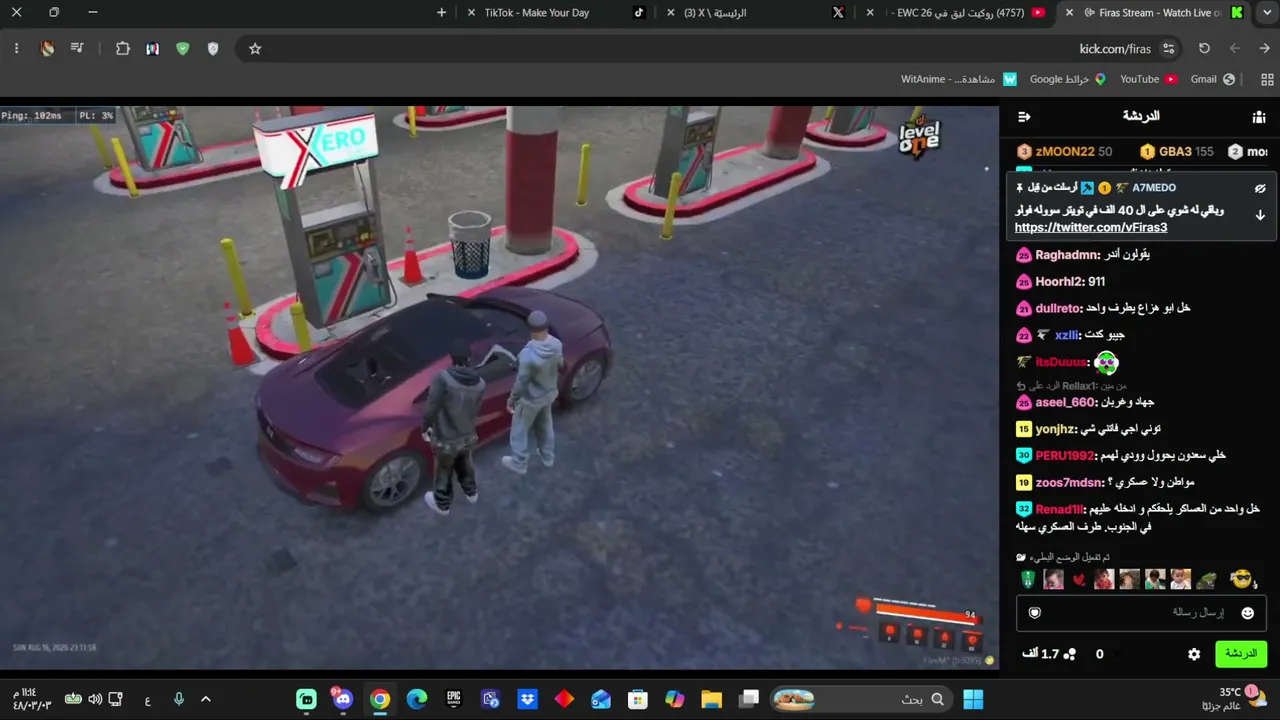Screen dimensions: 1280x720
Task: Open aseel_660's chat profile
Action: (1065, 402)
